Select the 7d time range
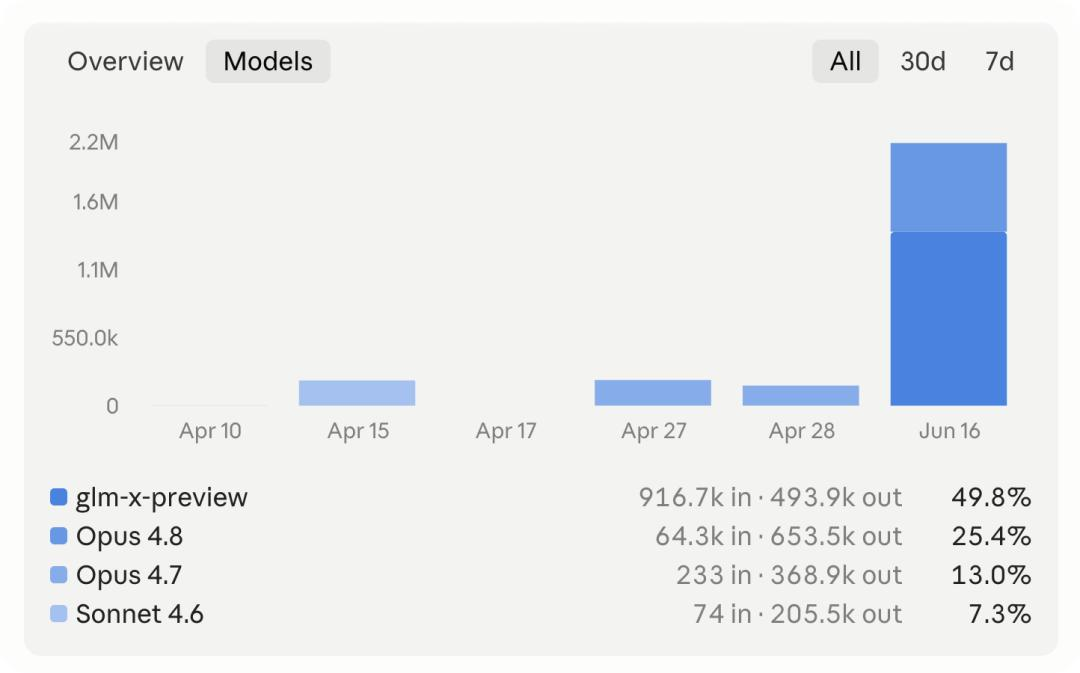Viewport: 1080px width, 673px height. click(x=999, y=61)
